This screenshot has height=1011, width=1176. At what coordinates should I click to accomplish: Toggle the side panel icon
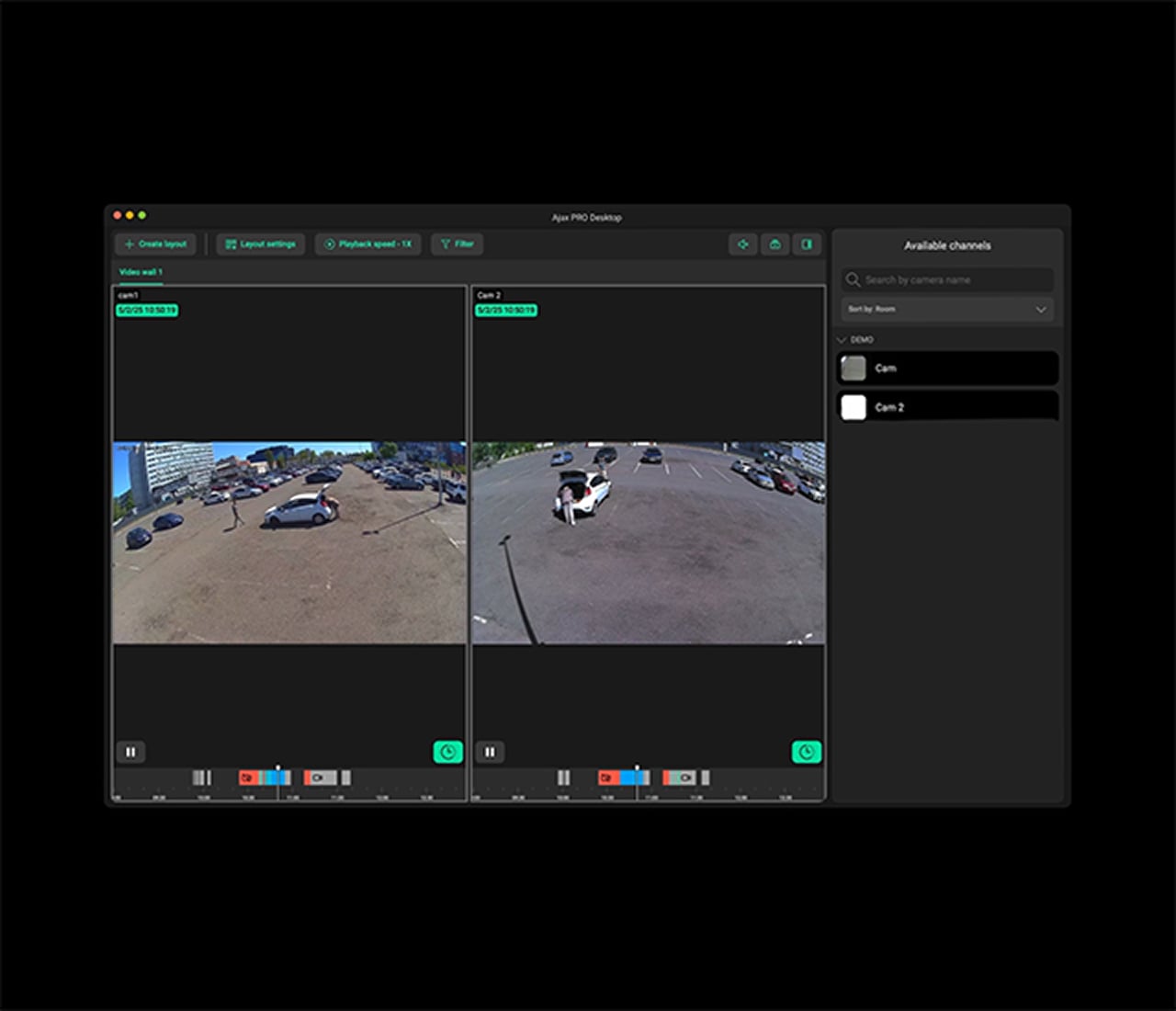807,244
